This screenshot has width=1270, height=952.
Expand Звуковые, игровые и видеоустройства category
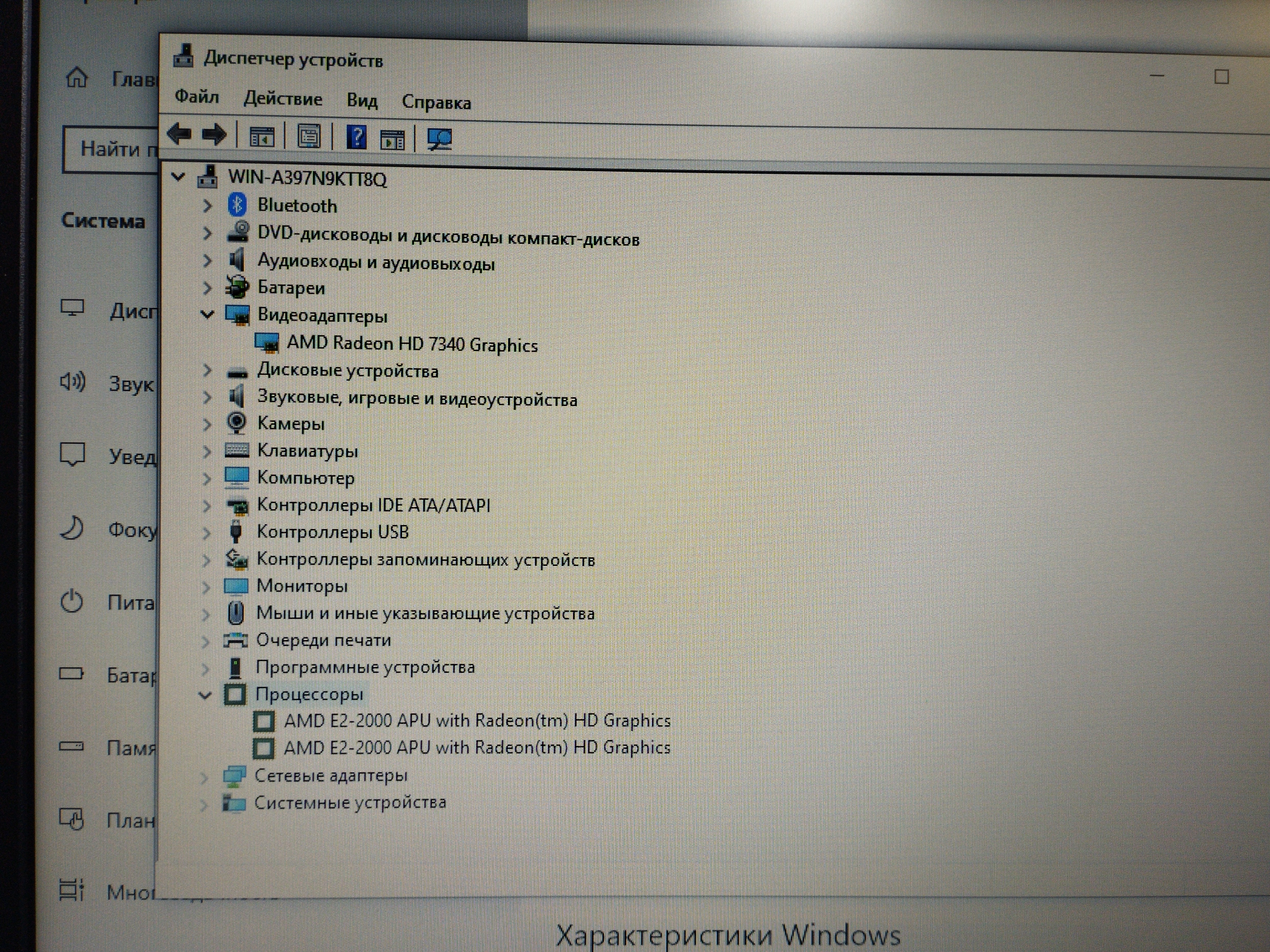[207, 397]
